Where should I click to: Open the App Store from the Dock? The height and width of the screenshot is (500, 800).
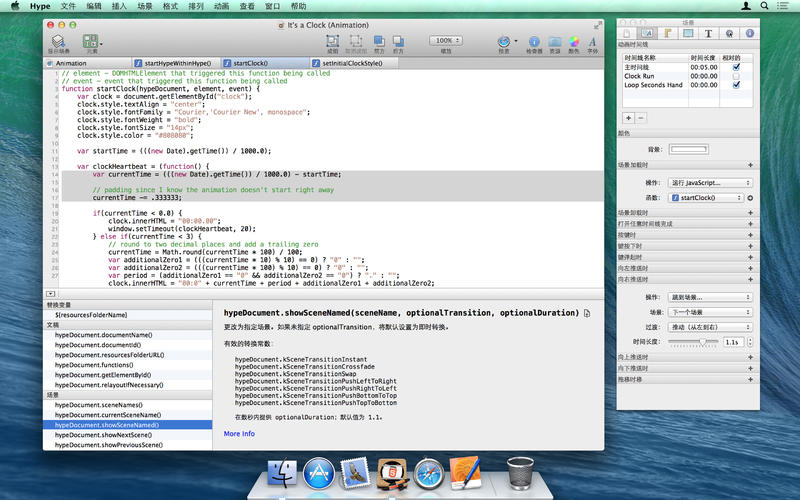[319, 471]
